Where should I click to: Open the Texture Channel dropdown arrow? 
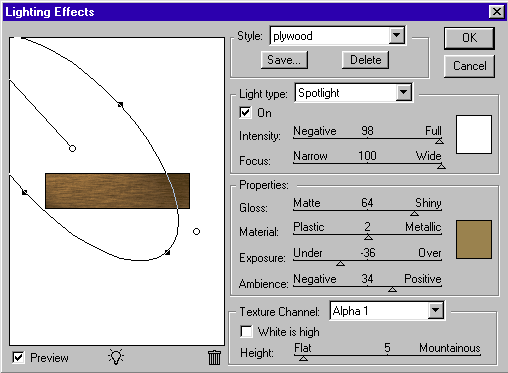click(x=435, y=311)
